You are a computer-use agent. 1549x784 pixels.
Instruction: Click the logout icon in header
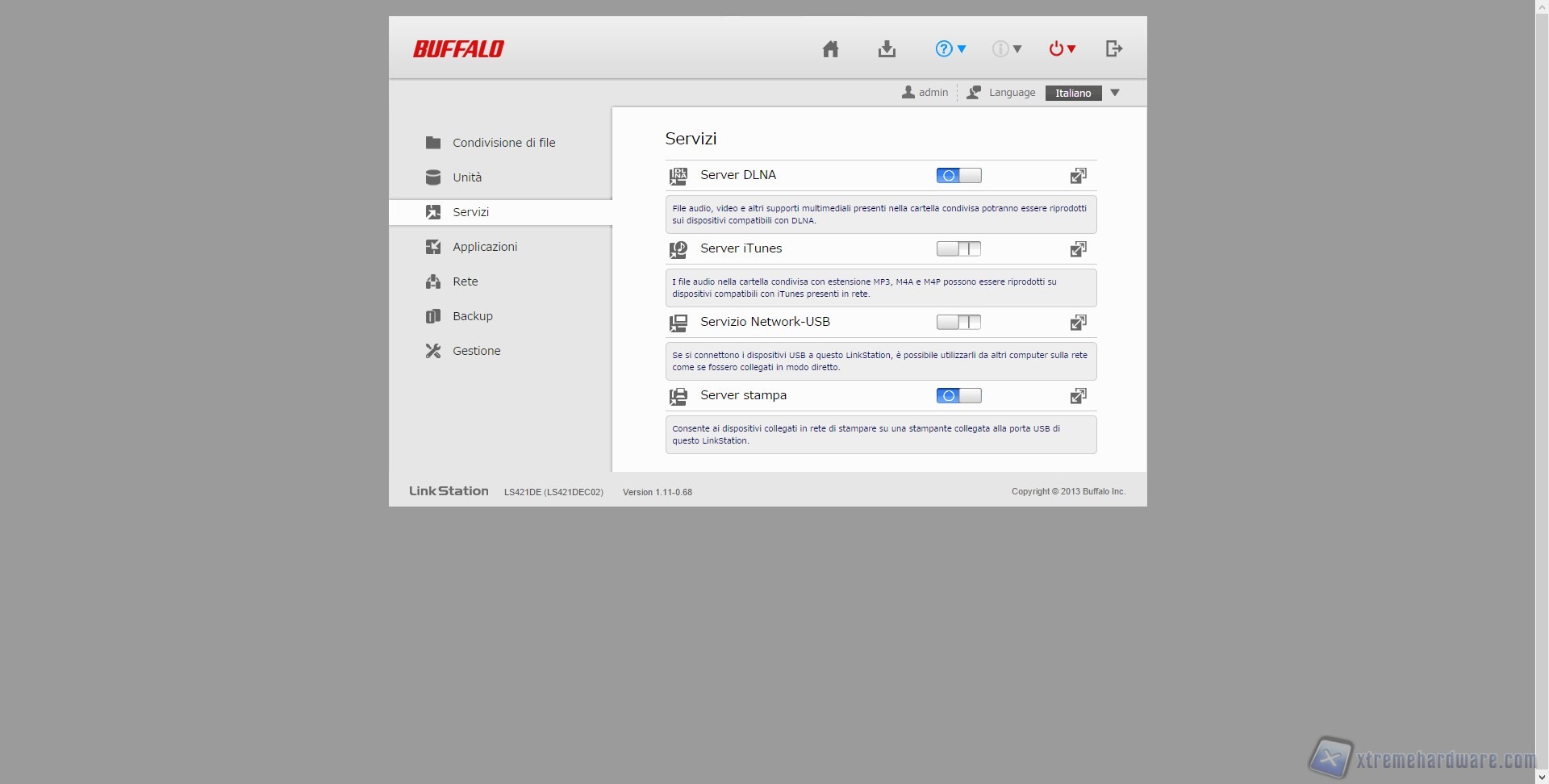tap(1114, 49)
